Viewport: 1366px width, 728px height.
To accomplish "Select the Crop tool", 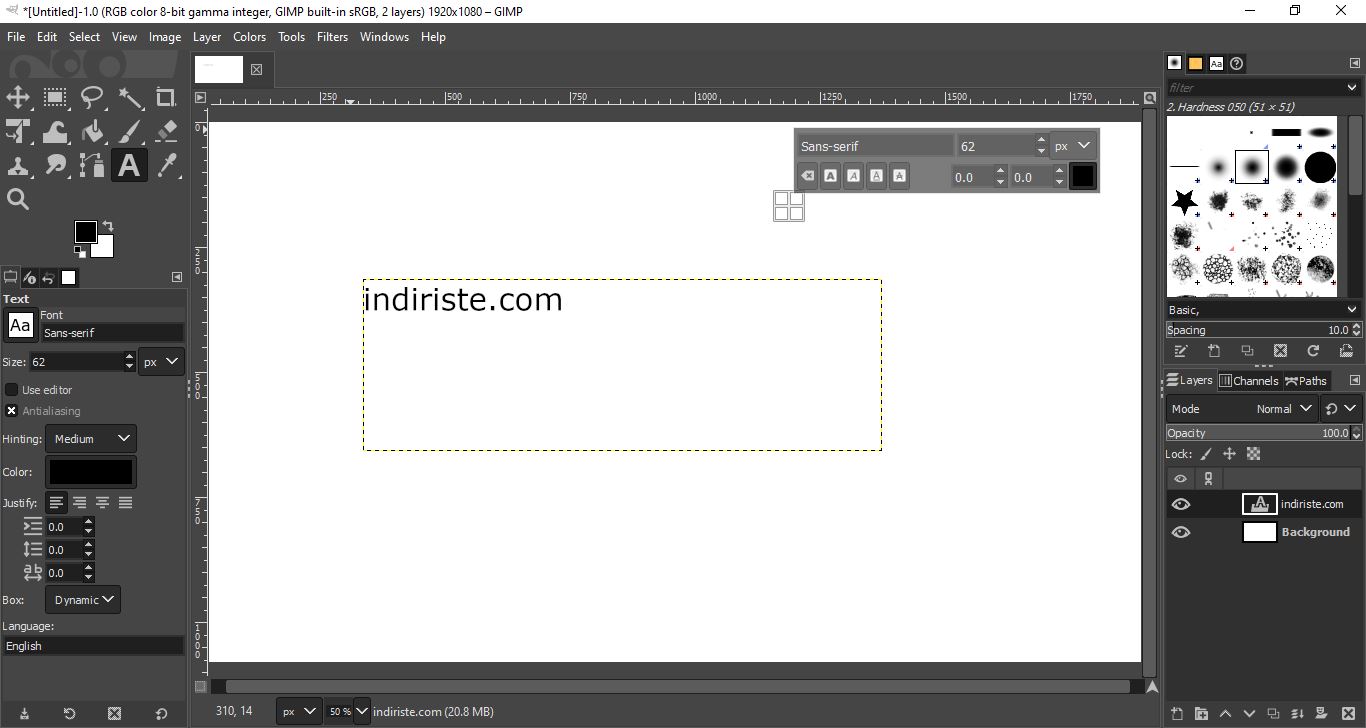I will [x=166, y=97].
